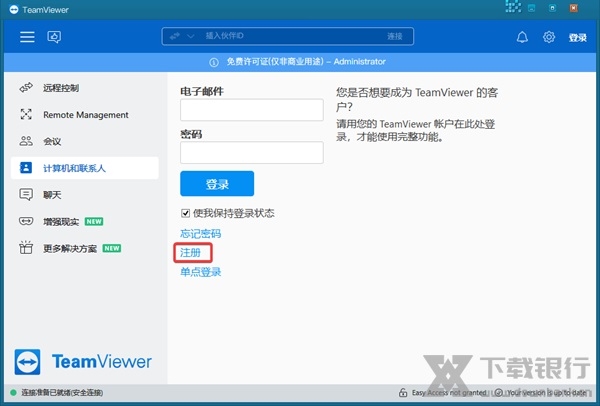Viewport: 600px width, 406px height.
Task: Open 聊天 in the sidebar
Action: coord(85,195)
